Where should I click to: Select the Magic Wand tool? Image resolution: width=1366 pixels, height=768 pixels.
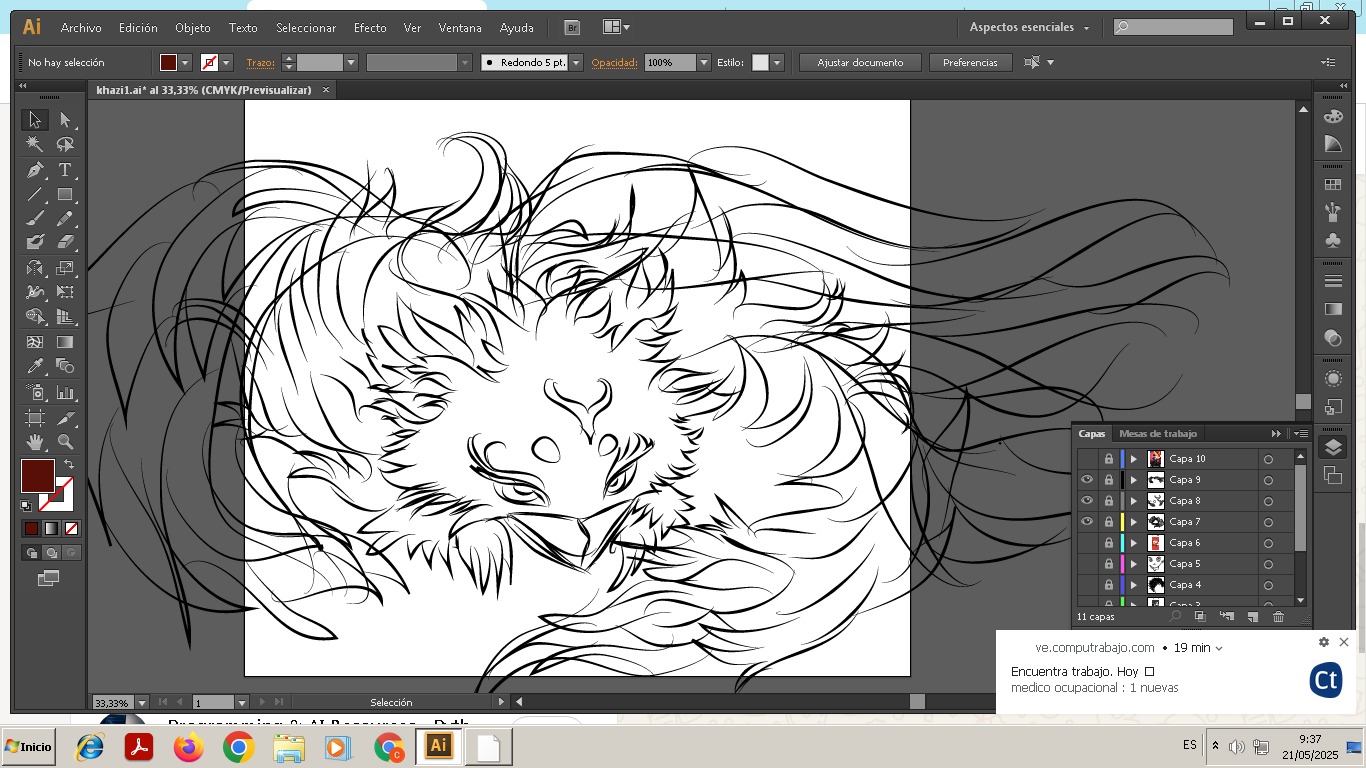[34, 145]
